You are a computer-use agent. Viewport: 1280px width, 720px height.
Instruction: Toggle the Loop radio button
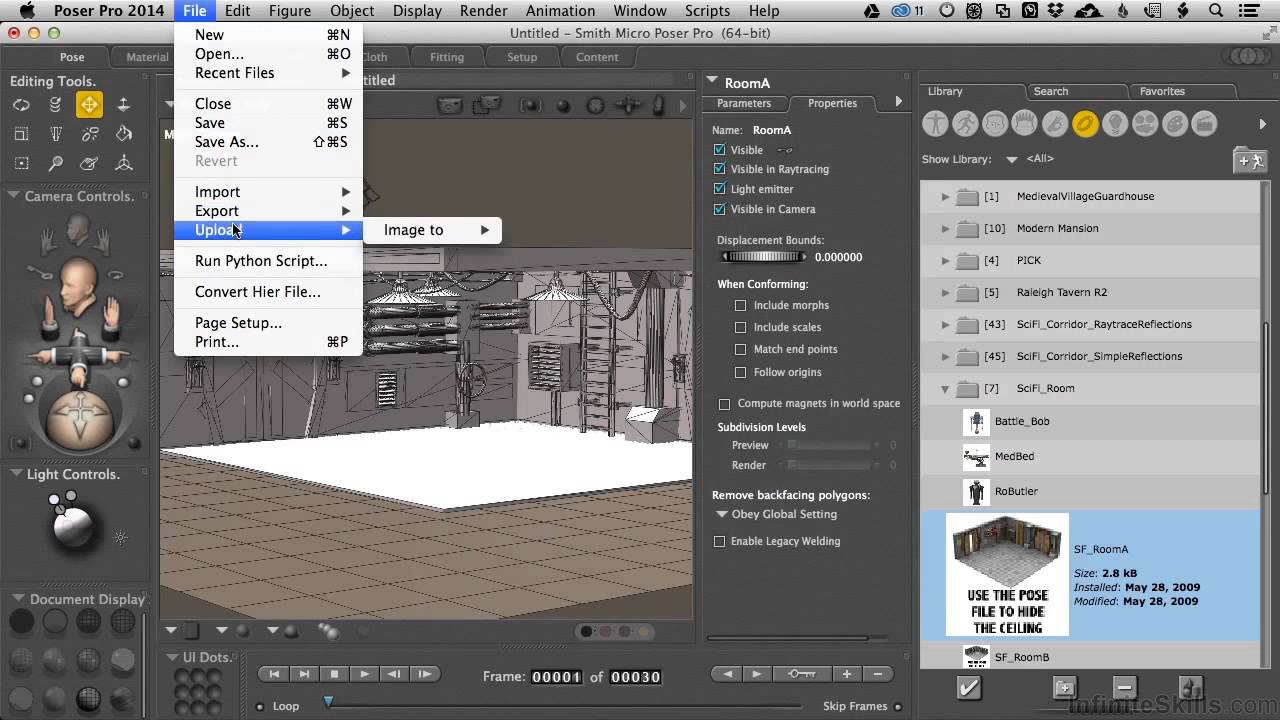[x=261, y=706]
